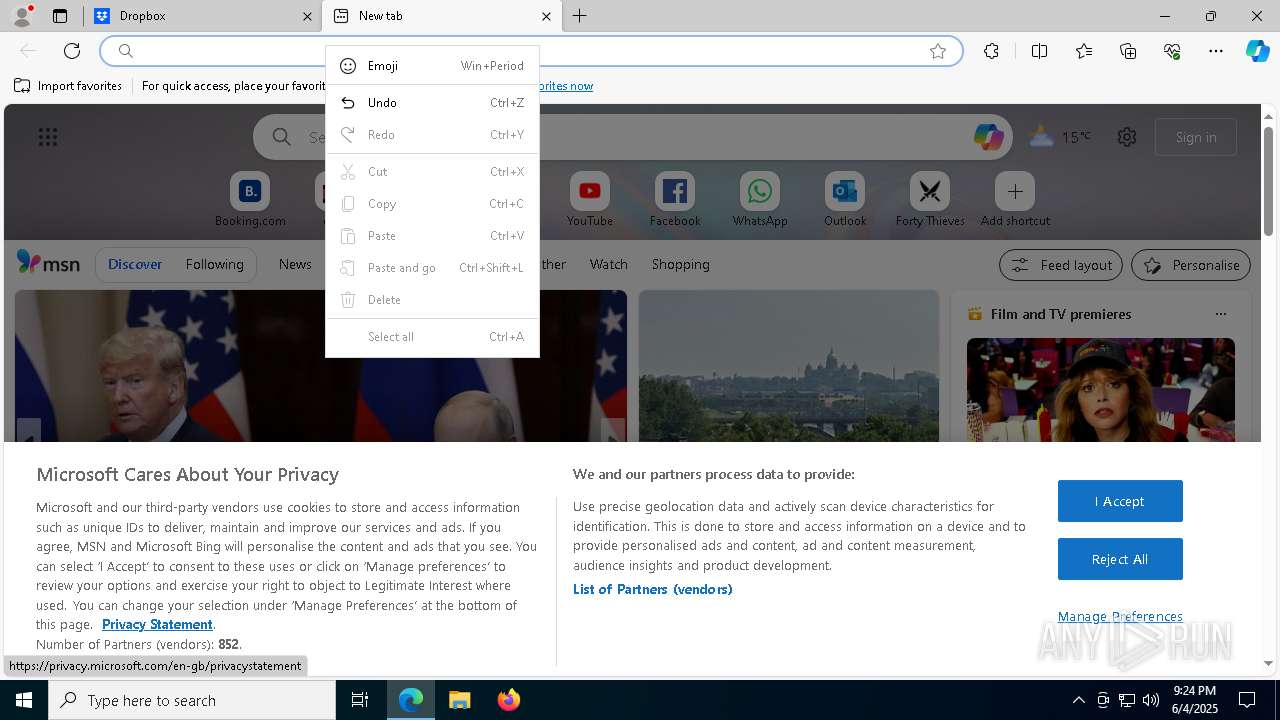Toggle the Split screen icon
This screenshot has width=1280, height=720.
(x=1039, y=51)
